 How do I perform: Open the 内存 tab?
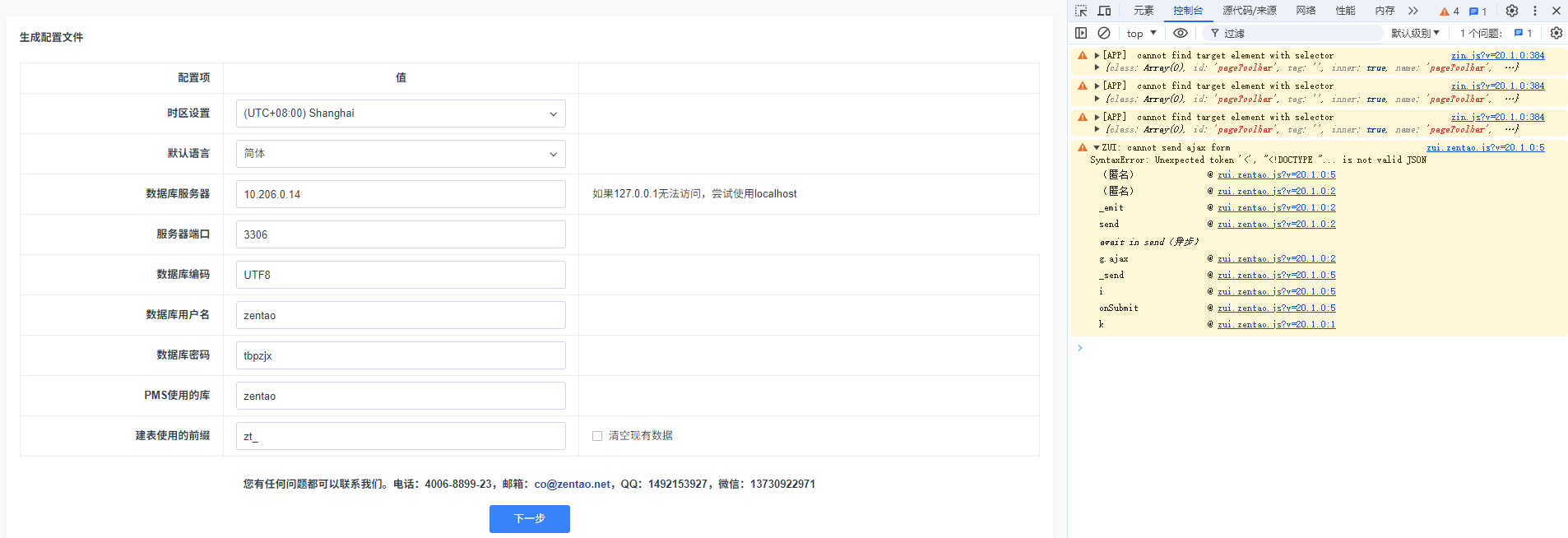point(1385,11)
